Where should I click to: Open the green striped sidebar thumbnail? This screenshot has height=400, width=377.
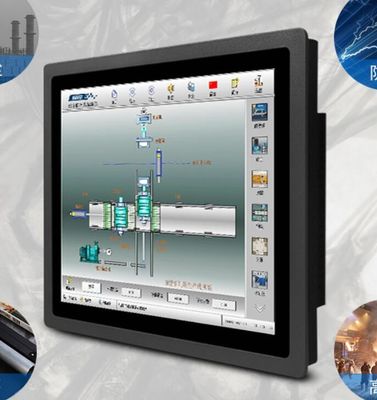coord(260,213)
